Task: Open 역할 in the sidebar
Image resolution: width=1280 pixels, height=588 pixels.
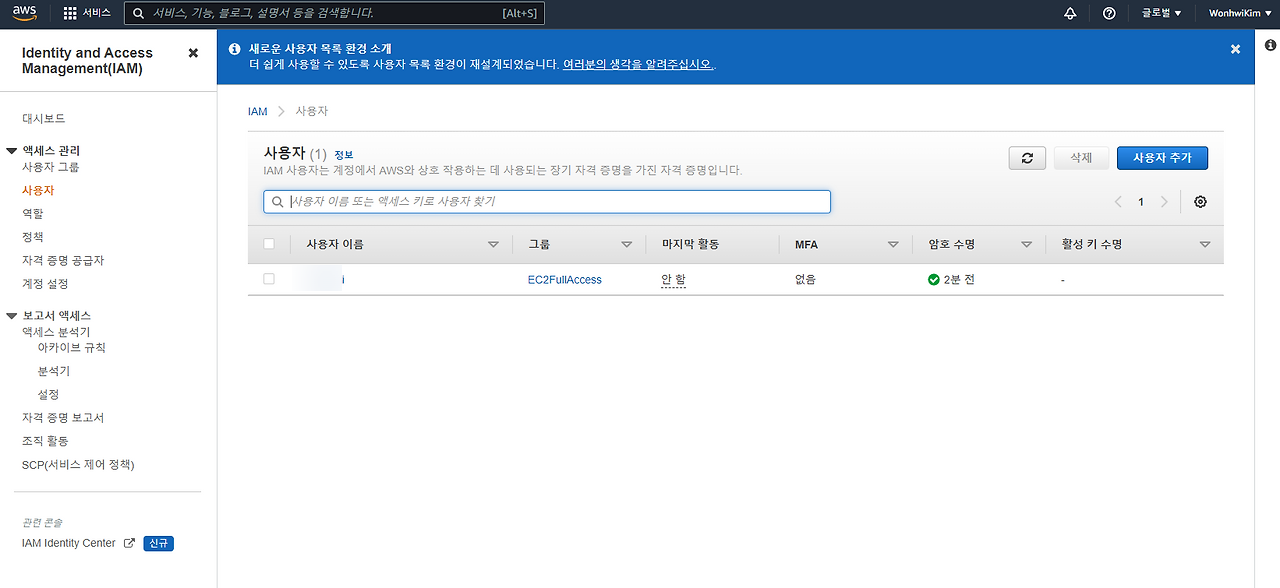Action: coord(33,214)
